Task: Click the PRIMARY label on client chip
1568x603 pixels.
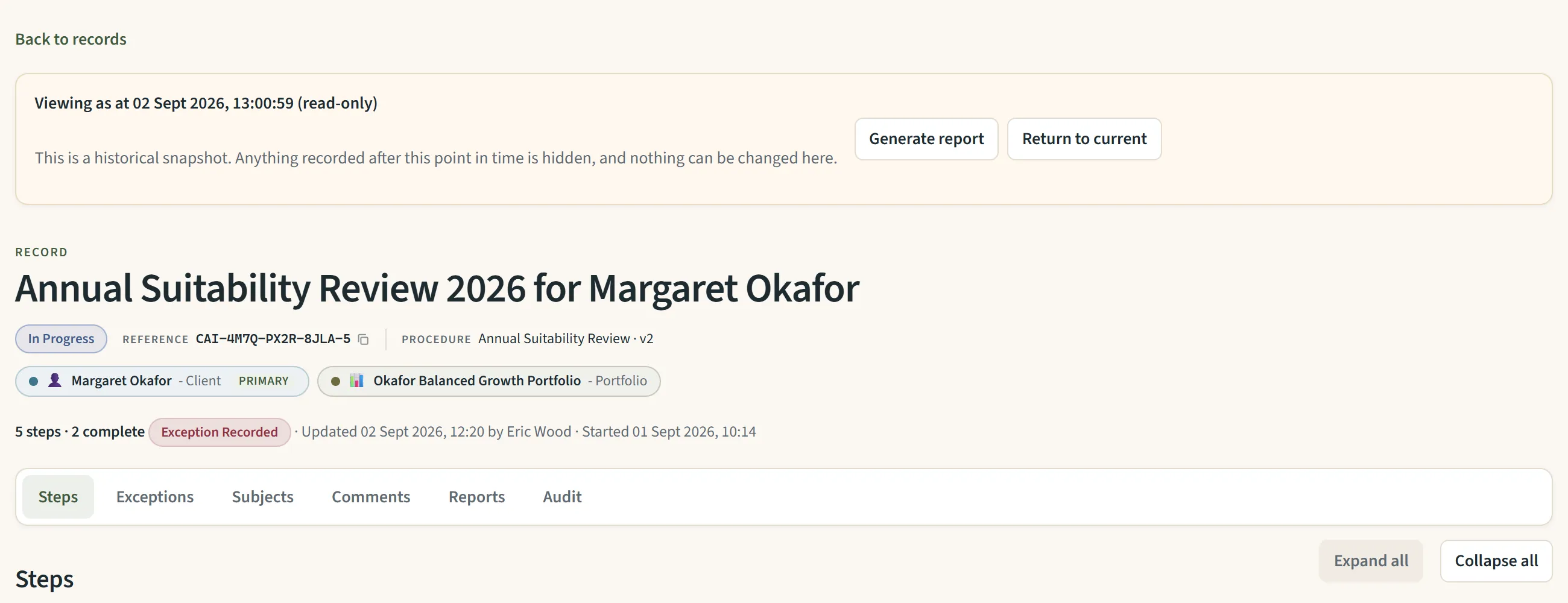Action: point(264,381)
